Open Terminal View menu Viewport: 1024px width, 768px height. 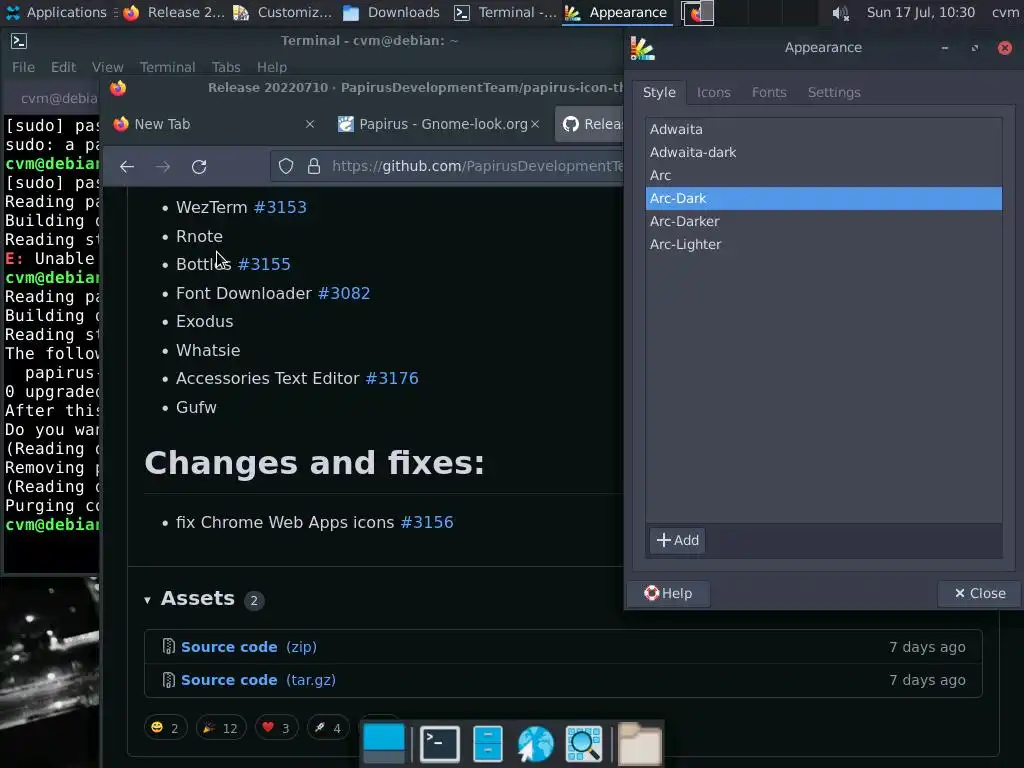107,67
